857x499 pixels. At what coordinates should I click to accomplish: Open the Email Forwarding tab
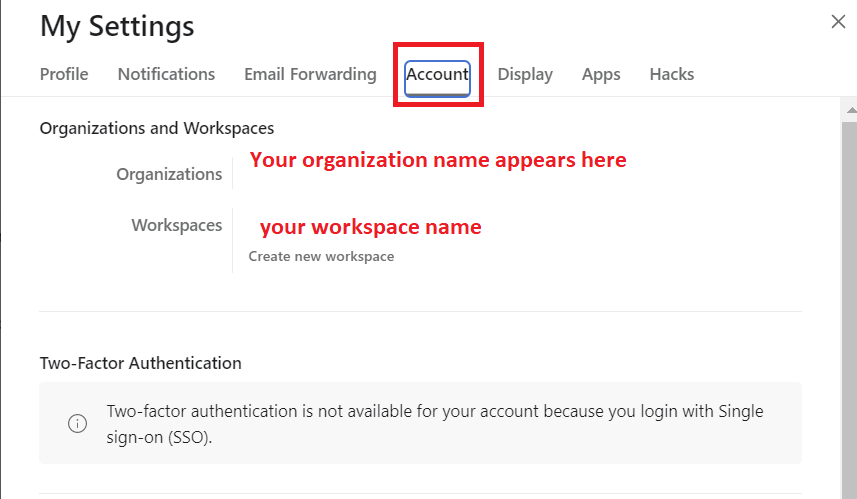click(x=310, y=74)
